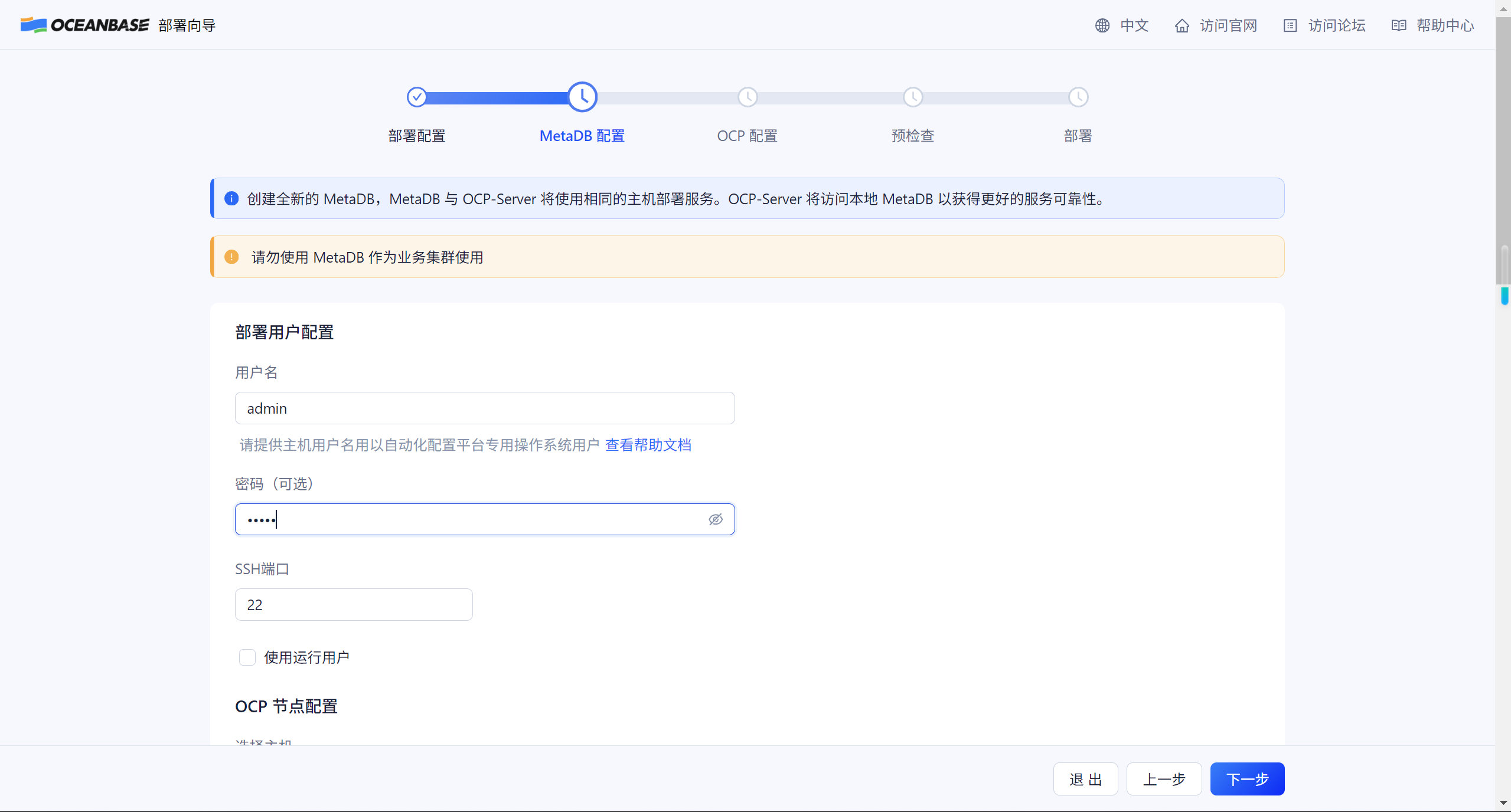Click the 上一步 button
This screenshot has height=812, width=1511.
pos(1164,779)
